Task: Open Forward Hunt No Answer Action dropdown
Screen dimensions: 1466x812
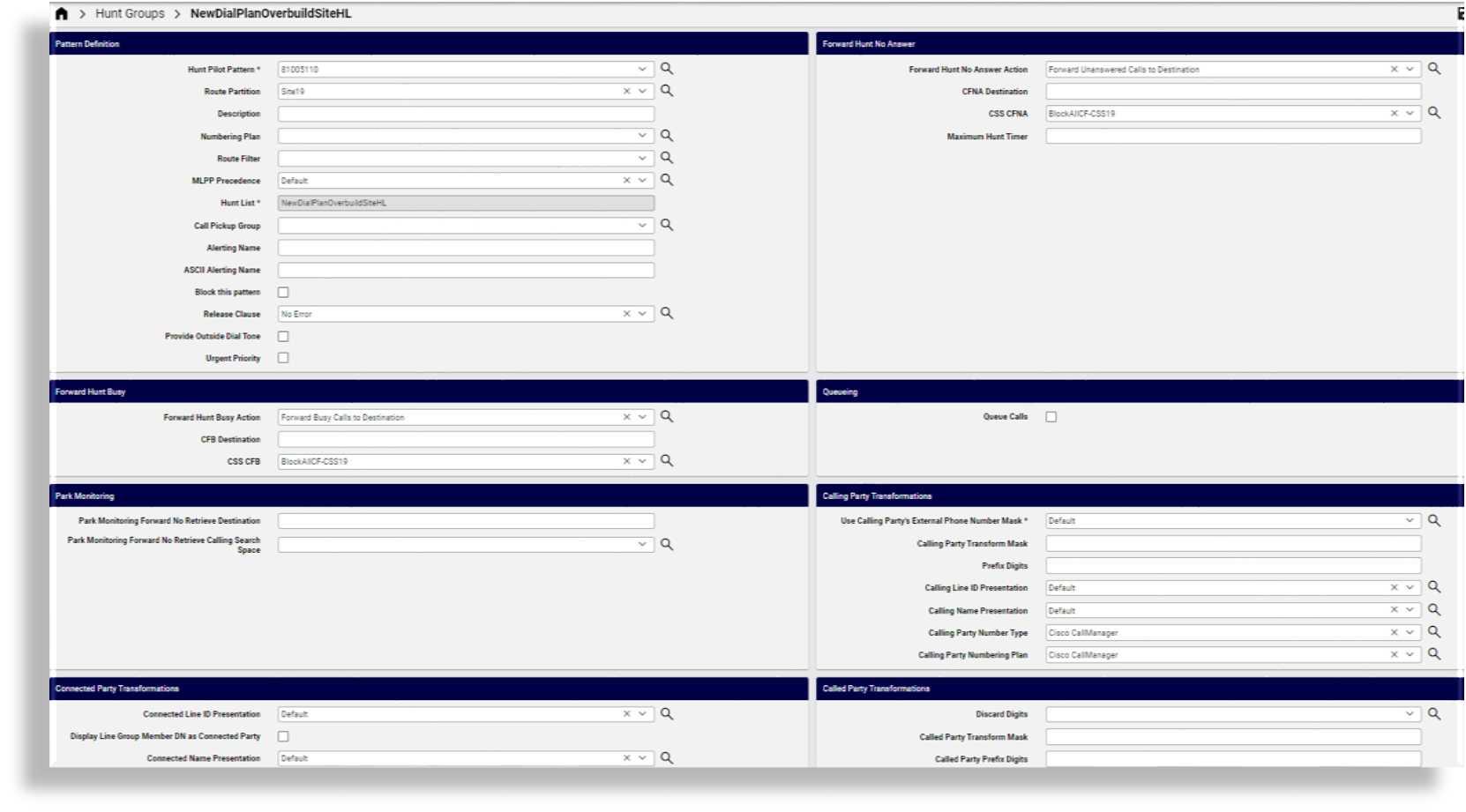Action: coord(1410,70)
